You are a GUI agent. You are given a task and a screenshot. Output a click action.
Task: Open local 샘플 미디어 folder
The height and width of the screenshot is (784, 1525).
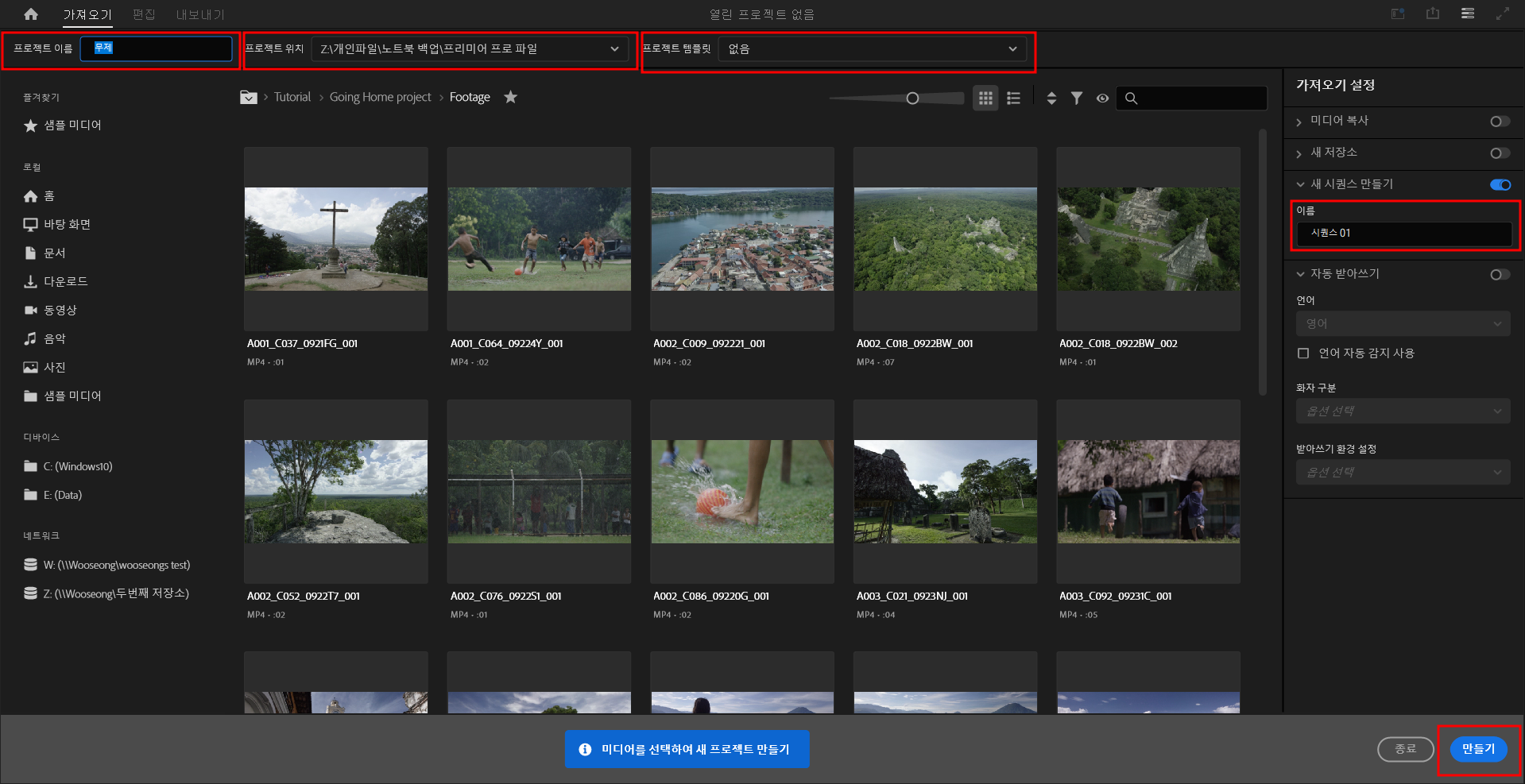pos(63,396)
